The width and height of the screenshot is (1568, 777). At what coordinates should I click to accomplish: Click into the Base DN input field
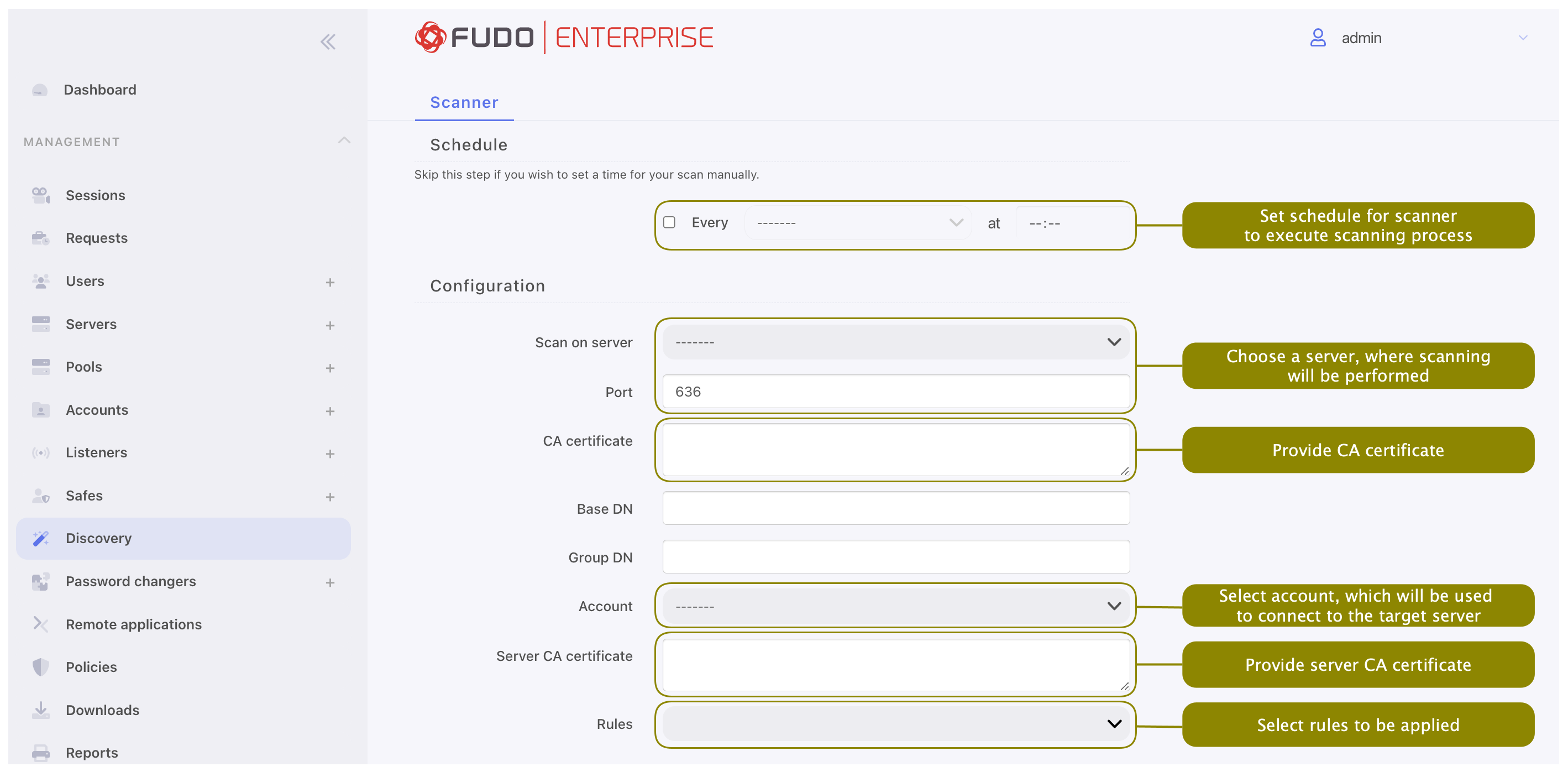coord(896,508)
